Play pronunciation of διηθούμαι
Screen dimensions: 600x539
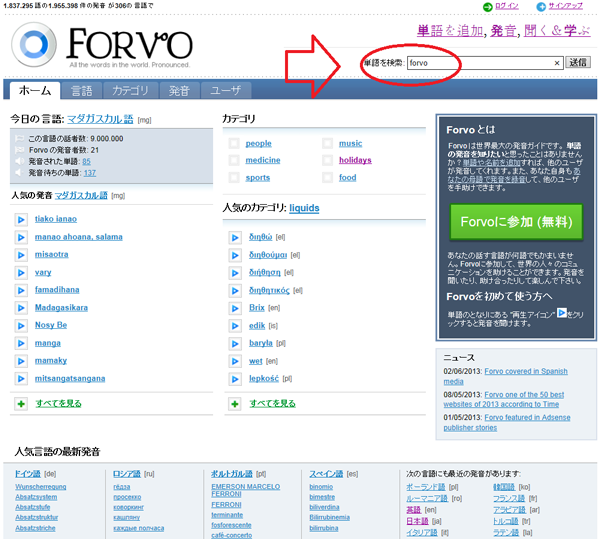pos(235,255)
